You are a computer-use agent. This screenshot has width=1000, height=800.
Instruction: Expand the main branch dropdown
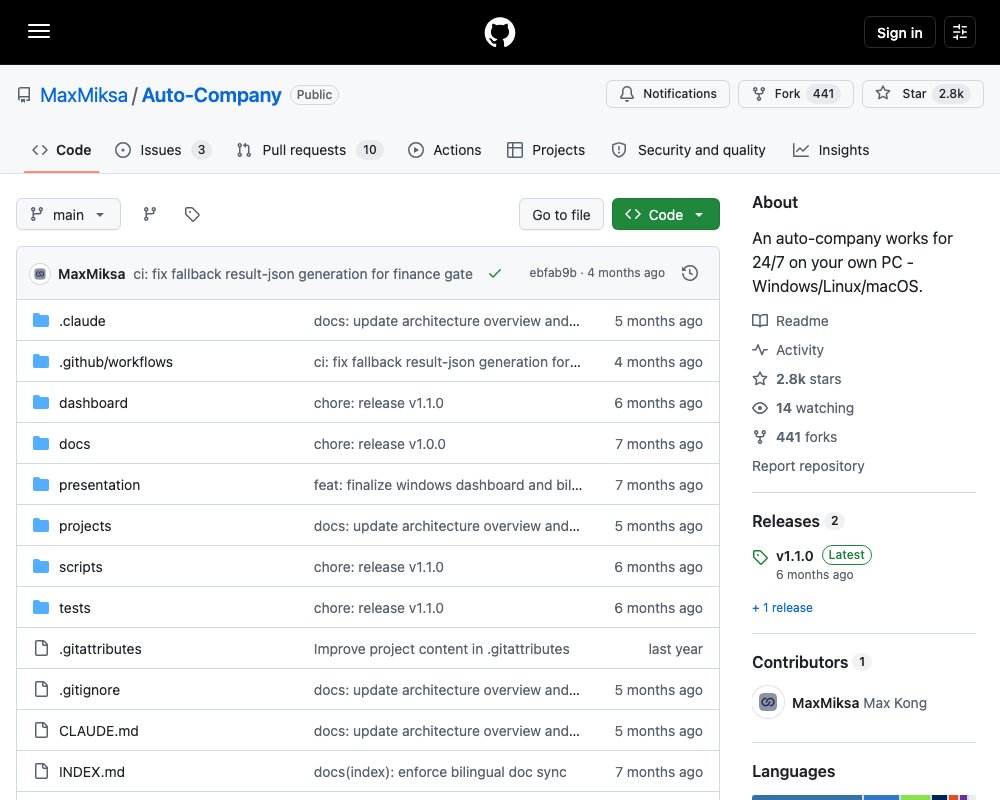(x=68, y=214)
